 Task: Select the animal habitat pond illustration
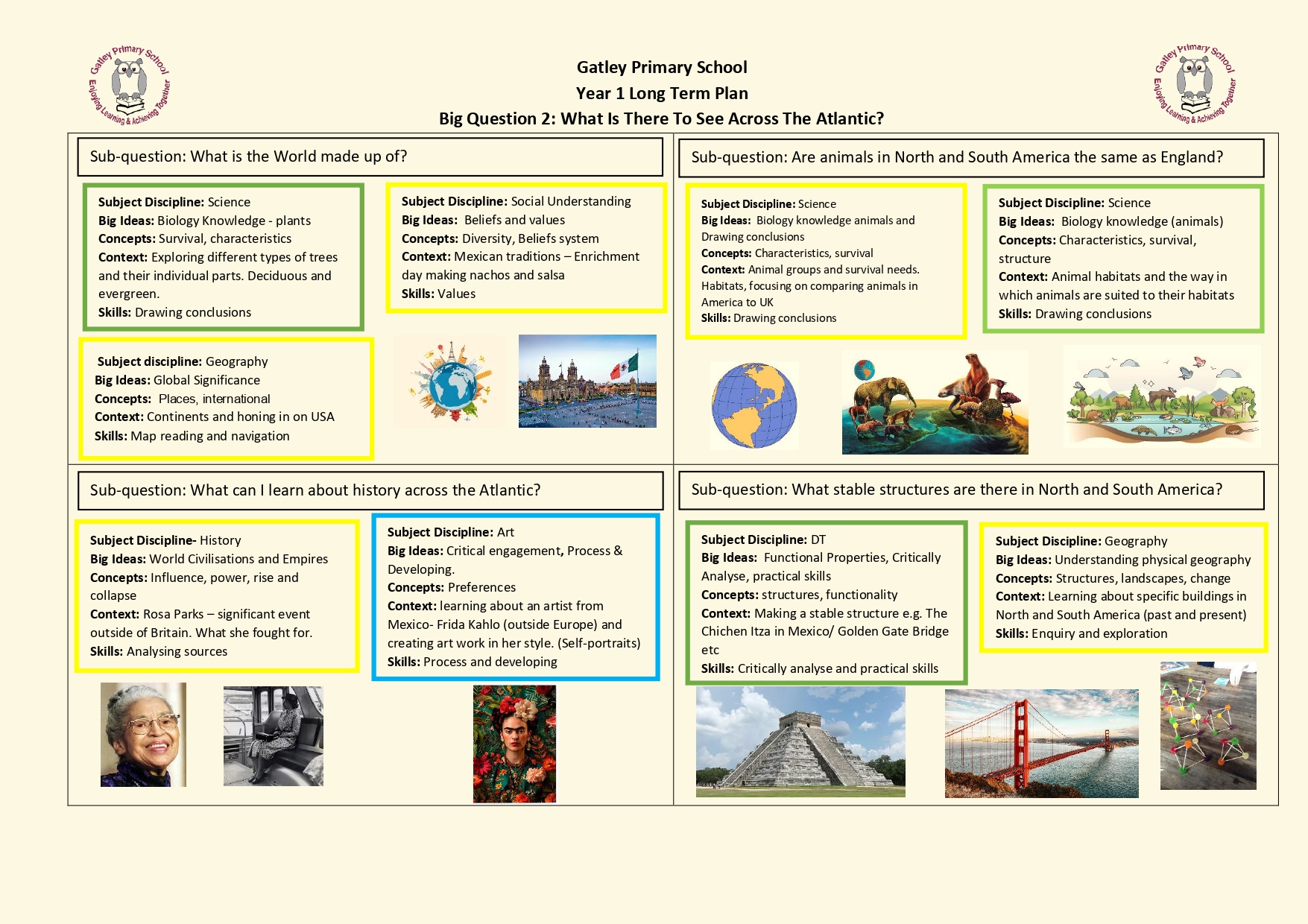[x=1162, y=397]
